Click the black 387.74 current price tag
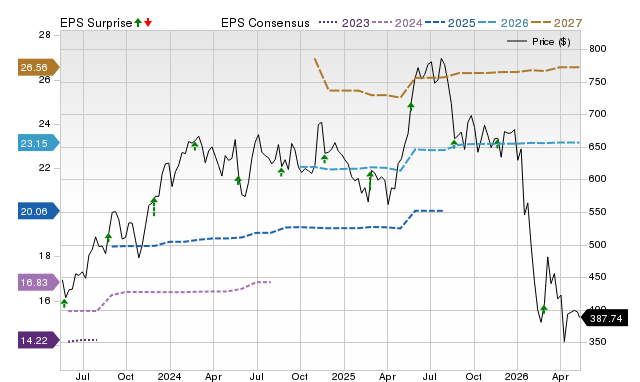Image resolution: width=640 pixels, height=382 pixels. (604, 318)
